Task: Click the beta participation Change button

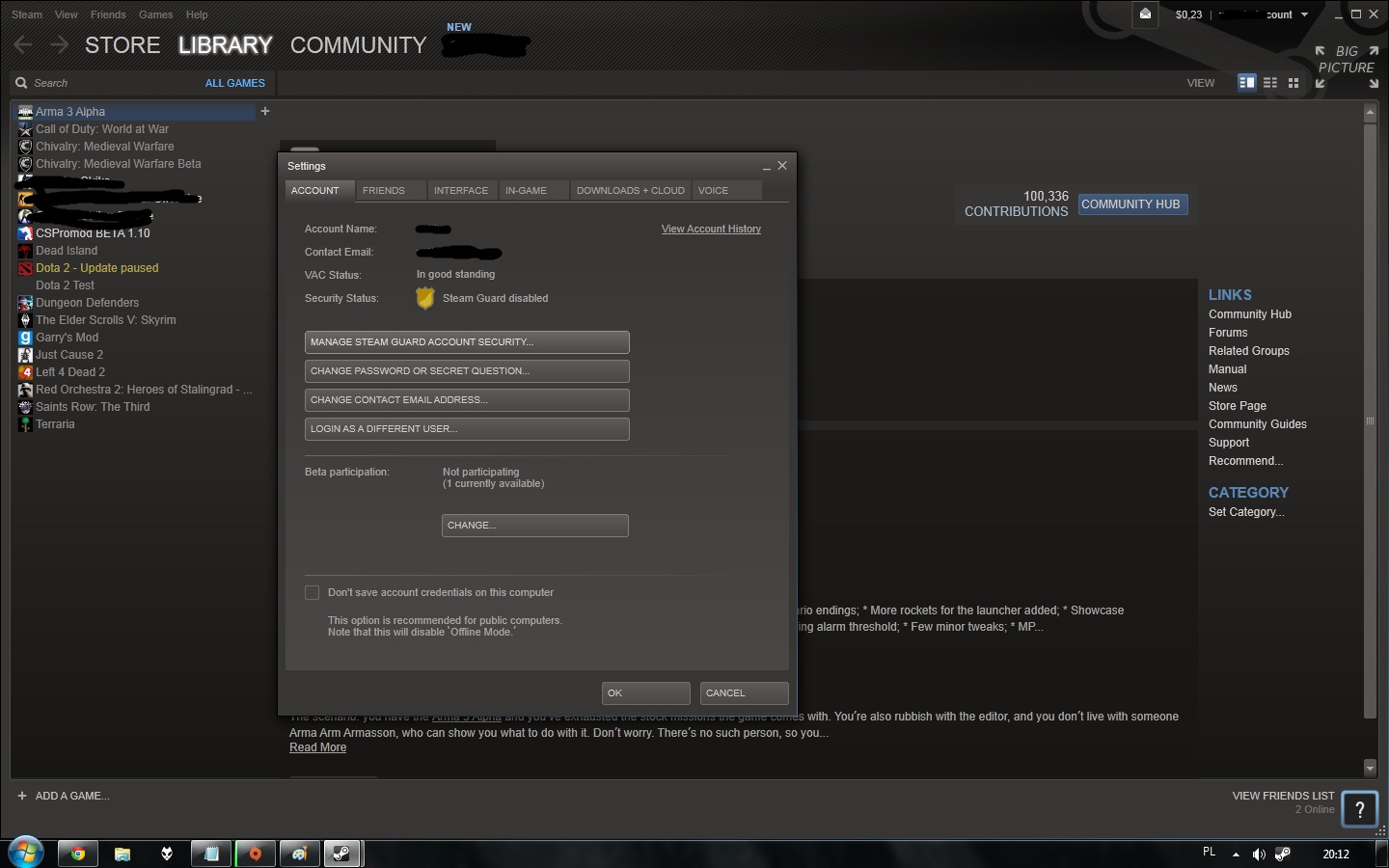Action: (535, 526)
